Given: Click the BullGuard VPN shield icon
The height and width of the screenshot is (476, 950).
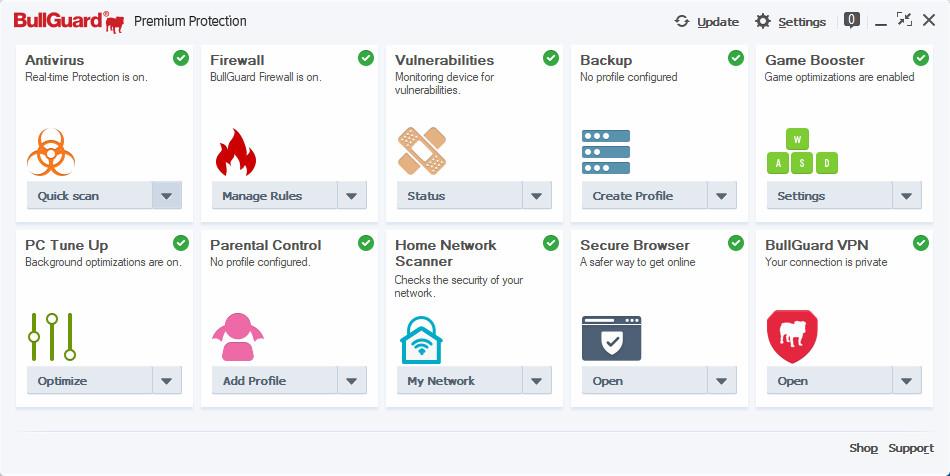Looking at the screenshot, I should click(x=792, y=336).
